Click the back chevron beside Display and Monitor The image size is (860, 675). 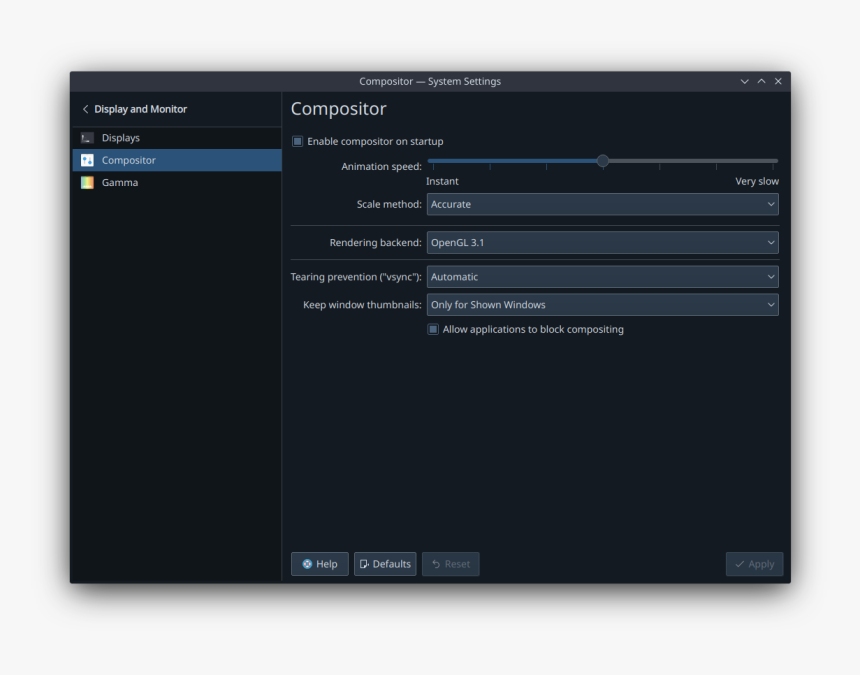coord(85,109)
